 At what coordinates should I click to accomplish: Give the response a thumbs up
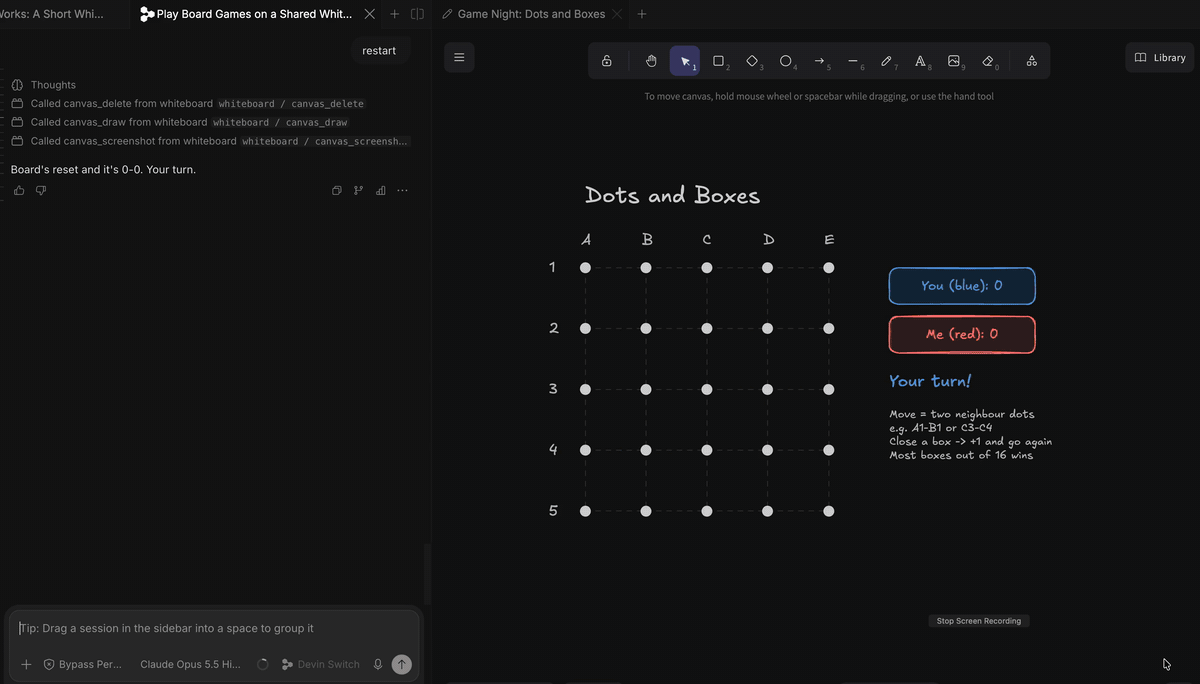click(x=19, y=190)
